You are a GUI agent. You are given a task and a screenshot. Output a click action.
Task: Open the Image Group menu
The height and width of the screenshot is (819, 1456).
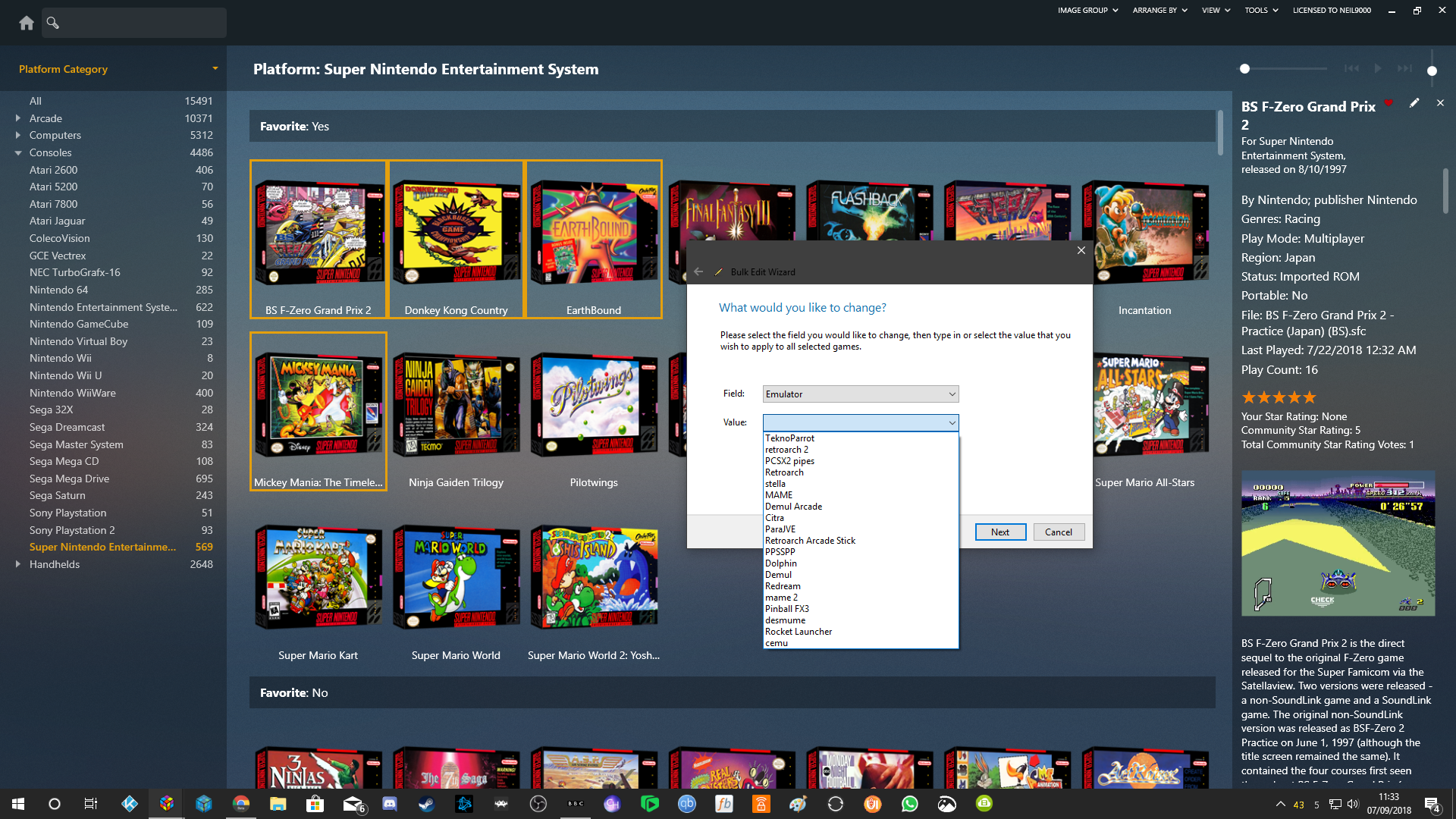tap(1088, 11)
